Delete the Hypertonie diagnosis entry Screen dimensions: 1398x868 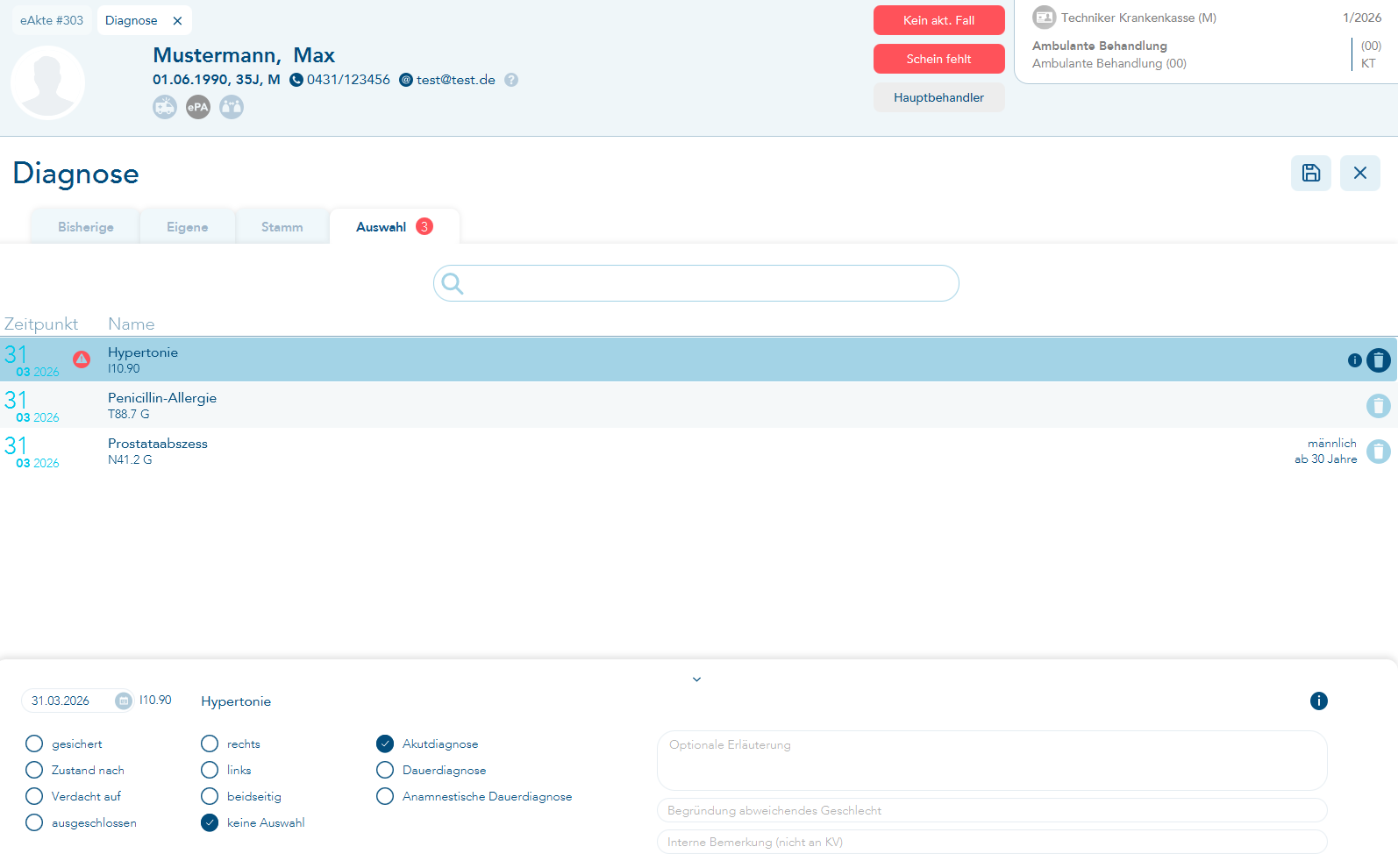coord(1378,360)
